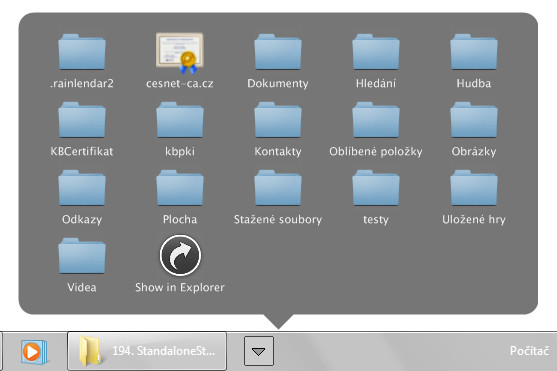Image resolution: width=557 pixels, height=371 pixels.
Task: Launch Windows Media Player from taskbar
Action: pos(33,351)
